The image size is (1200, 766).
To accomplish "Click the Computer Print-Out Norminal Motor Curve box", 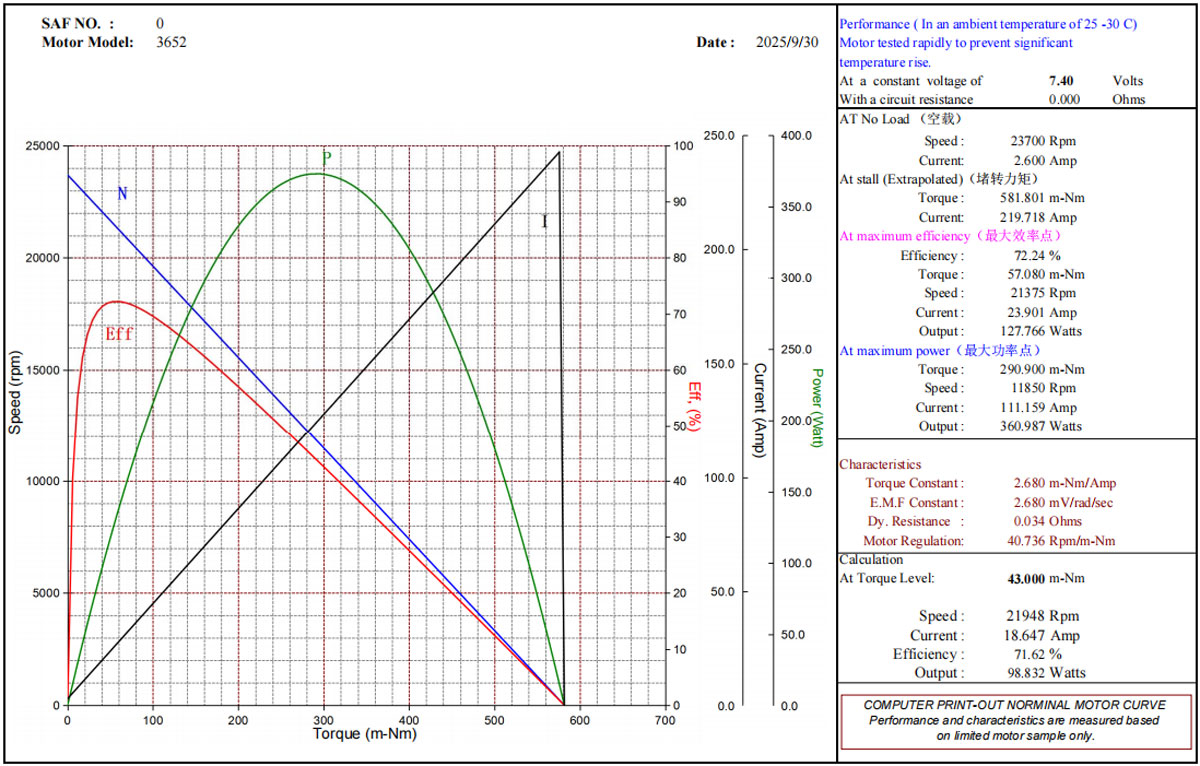I will click(x=1014, y=720).
